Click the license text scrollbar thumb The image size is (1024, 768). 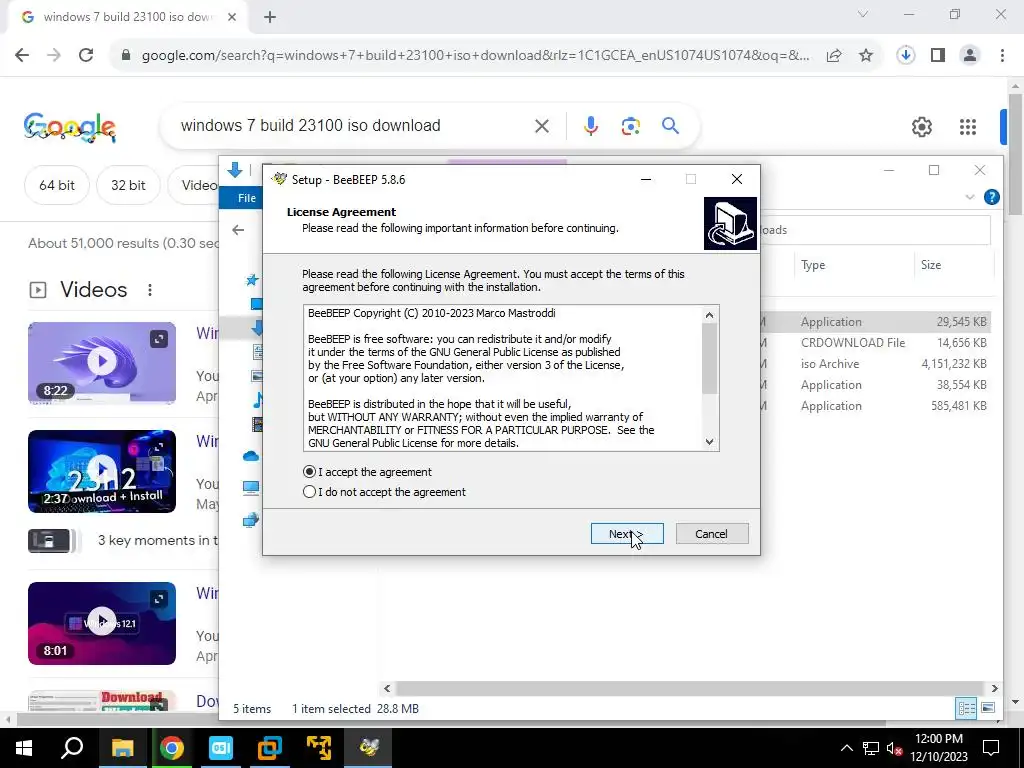(710, 358)
